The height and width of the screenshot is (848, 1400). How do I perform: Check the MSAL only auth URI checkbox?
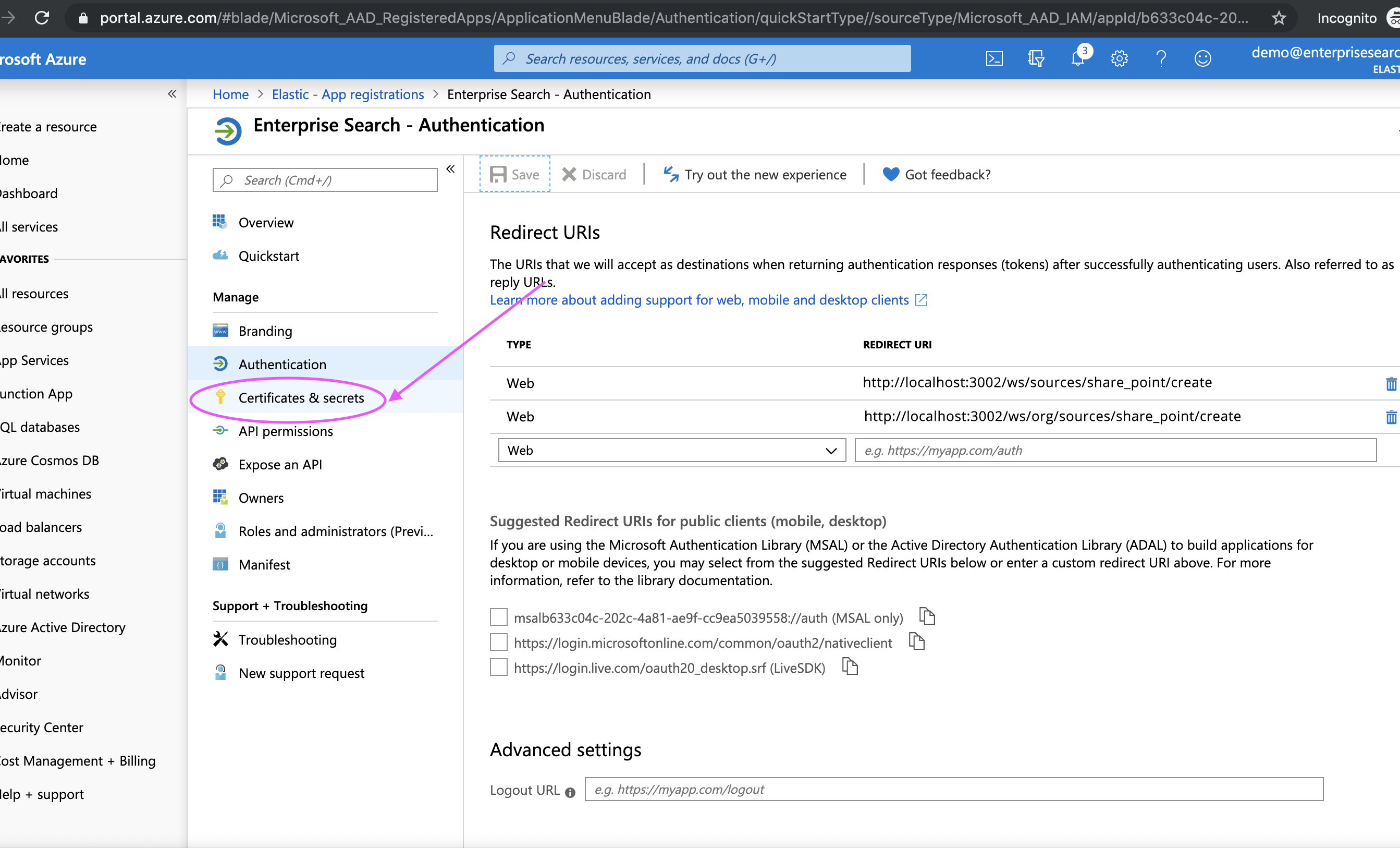pyautogui.click(x=498, y=617)
